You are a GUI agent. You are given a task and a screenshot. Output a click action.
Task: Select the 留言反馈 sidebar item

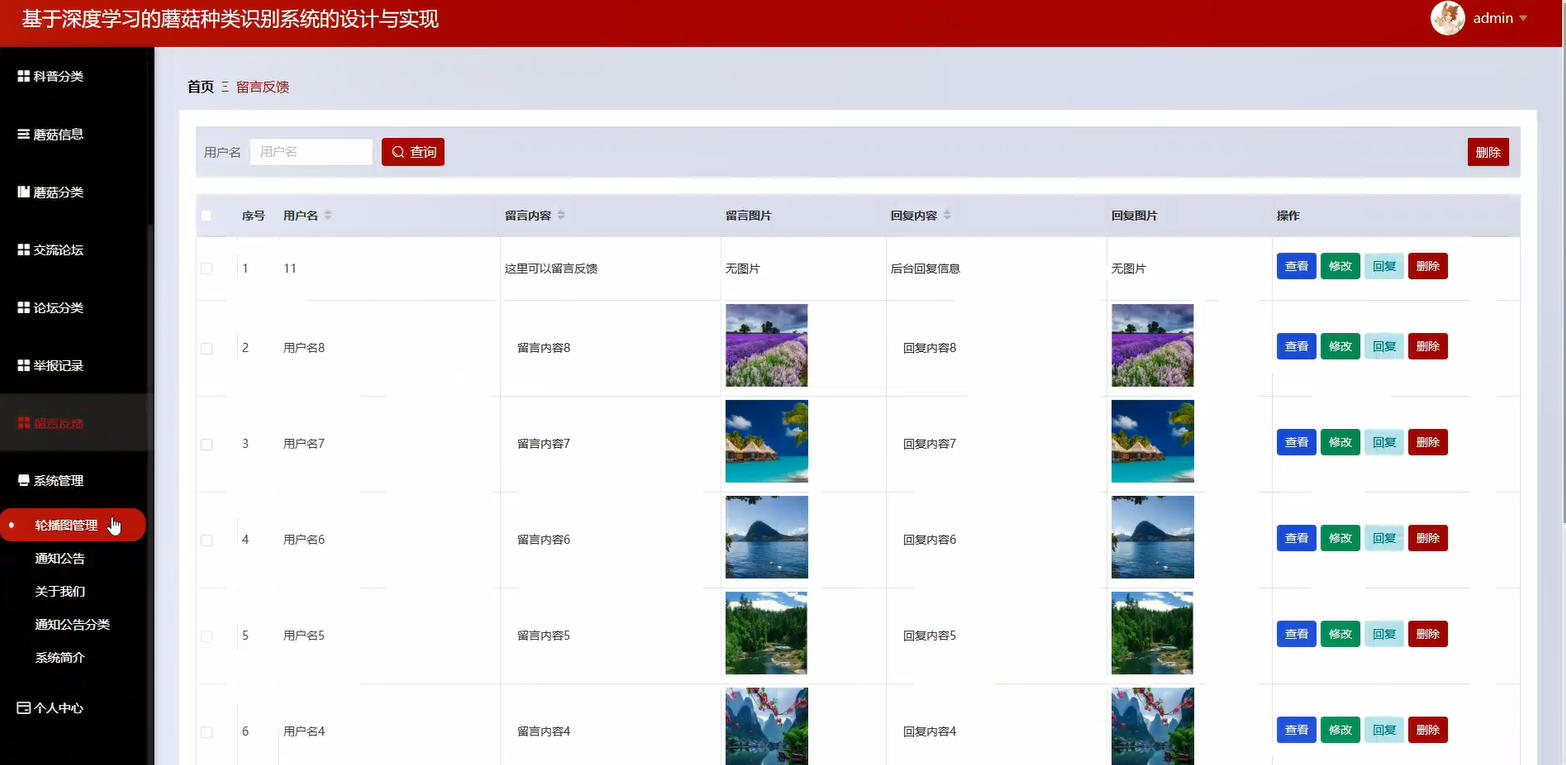coord(75,423)
